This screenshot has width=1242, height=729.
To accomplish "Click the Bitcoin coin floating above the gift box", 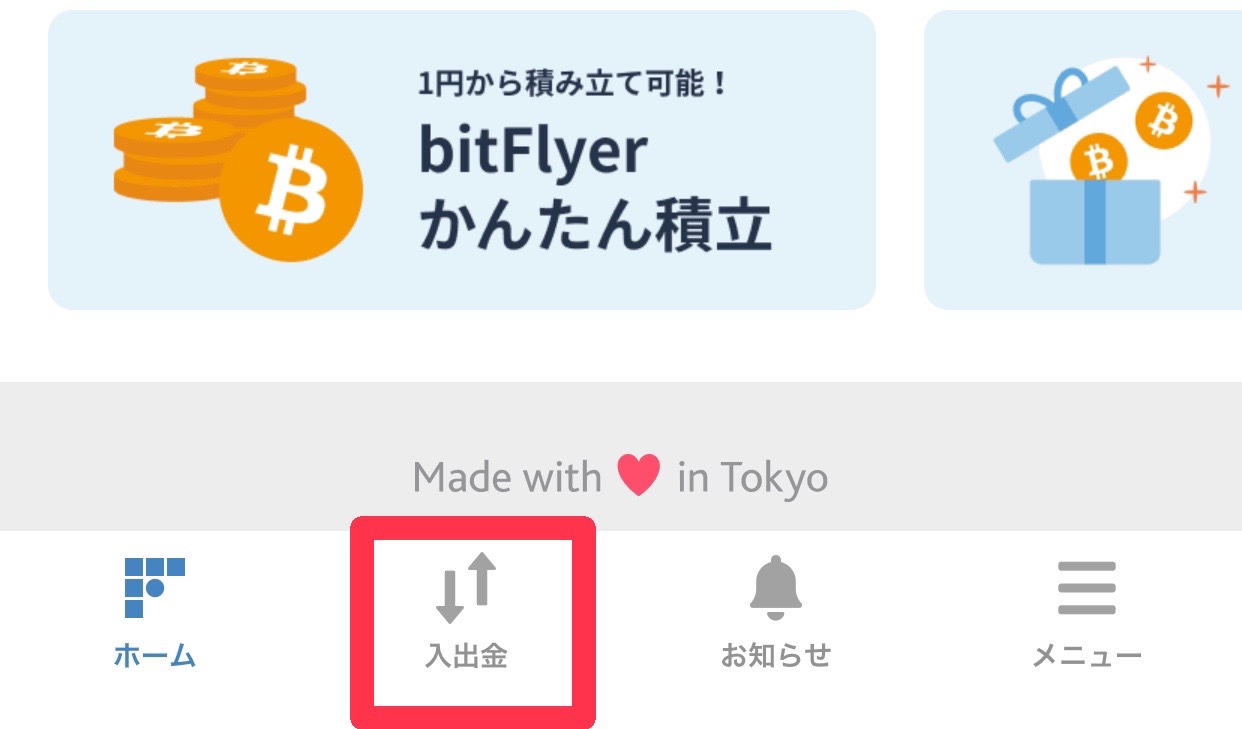I will point(1163,121).
